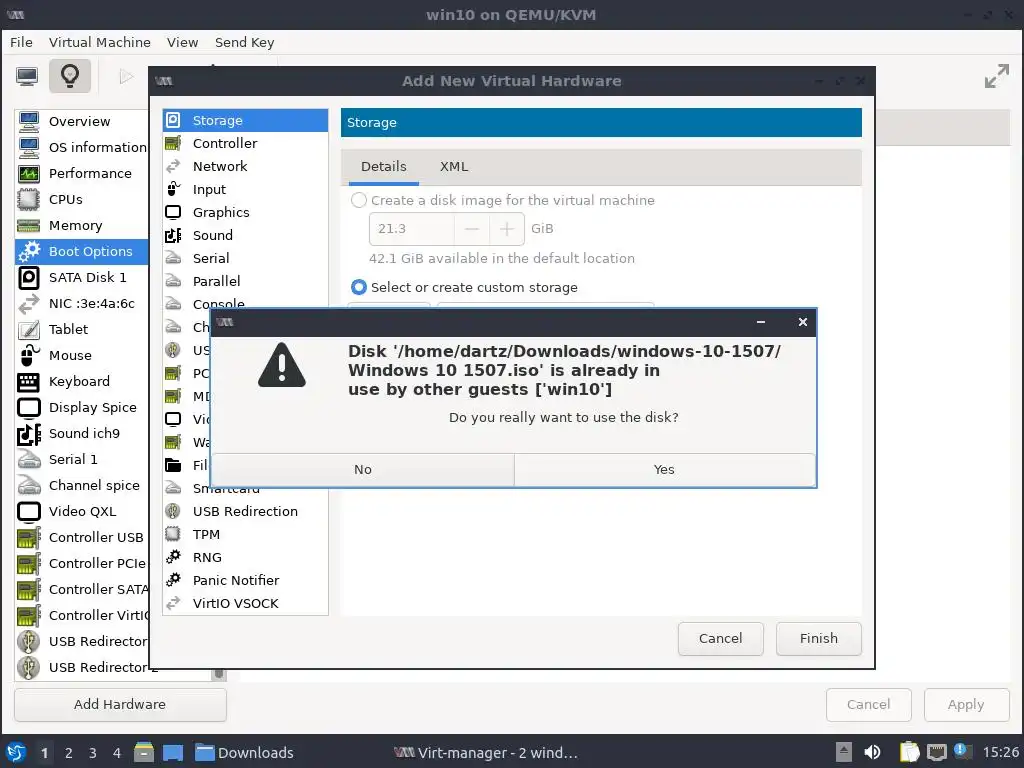Click the fullscreen arrows icon
Viewport: 1024px width, 768px height.
997,76
